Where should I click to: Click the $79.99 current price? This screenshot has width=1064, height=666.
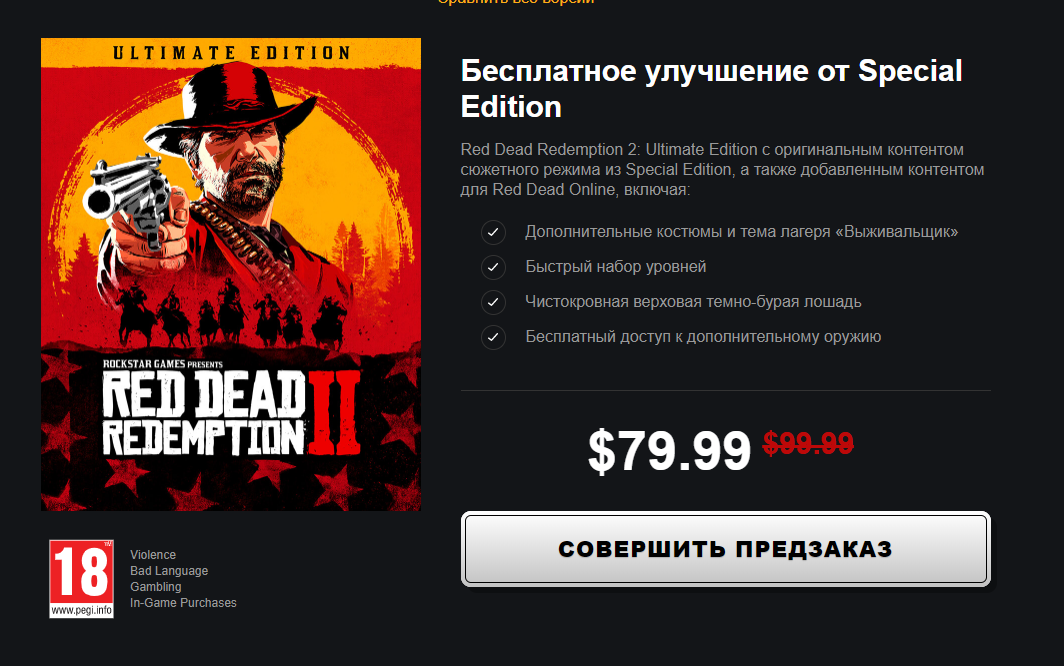[669, 451]
